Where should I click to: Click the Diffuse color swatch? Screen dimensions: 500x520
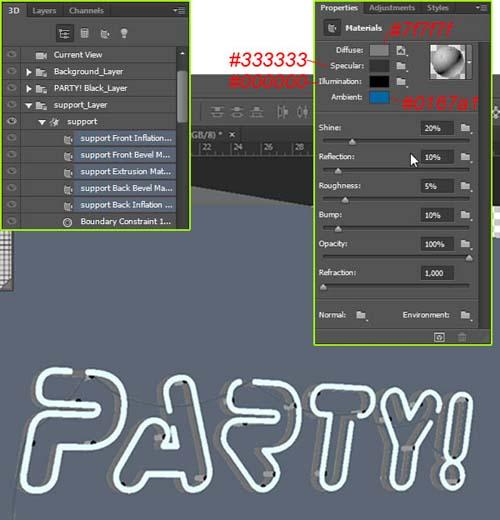coord(379,50)
